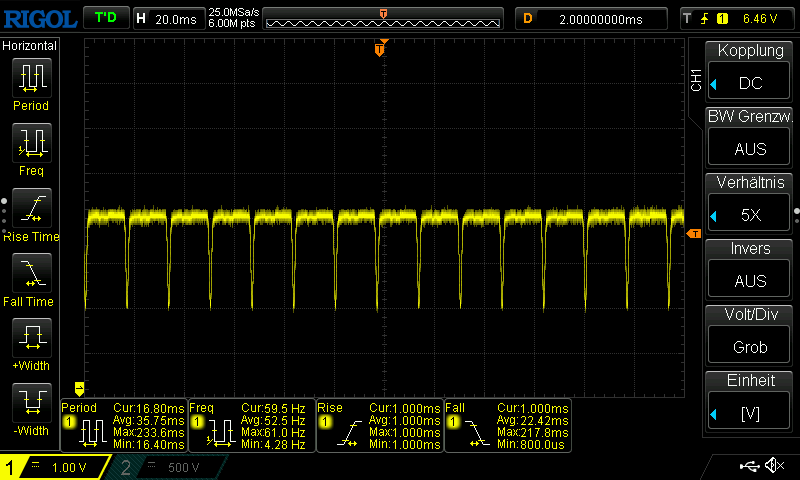The width and height of the screenshot is (800, 480).
Task: Click the Horizontal menu header
Action: [x=30, y=46]
